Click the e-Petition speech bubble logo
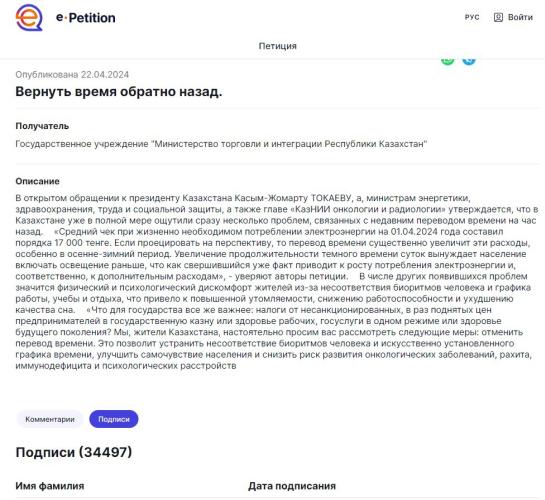The image size is (545, 500). tap(29, 18)
